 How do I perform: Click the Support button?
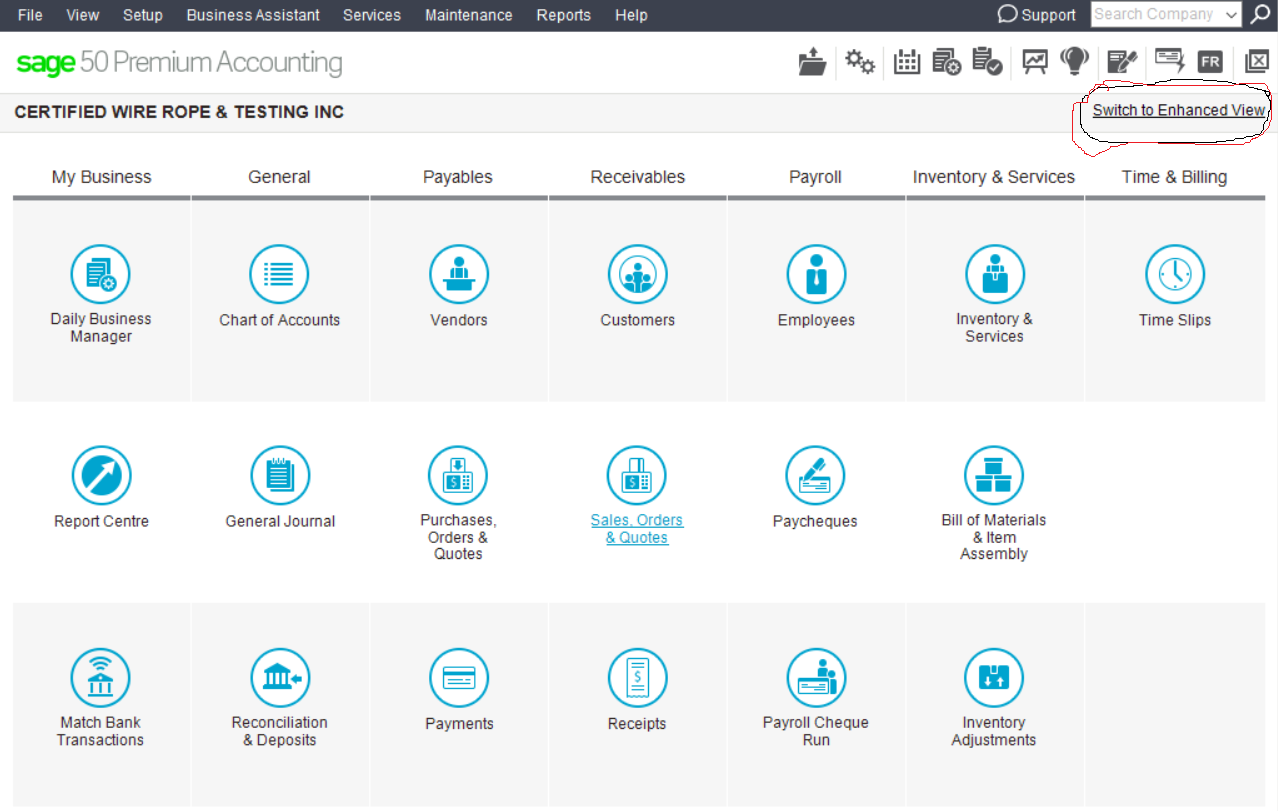tap(1037, 15)
